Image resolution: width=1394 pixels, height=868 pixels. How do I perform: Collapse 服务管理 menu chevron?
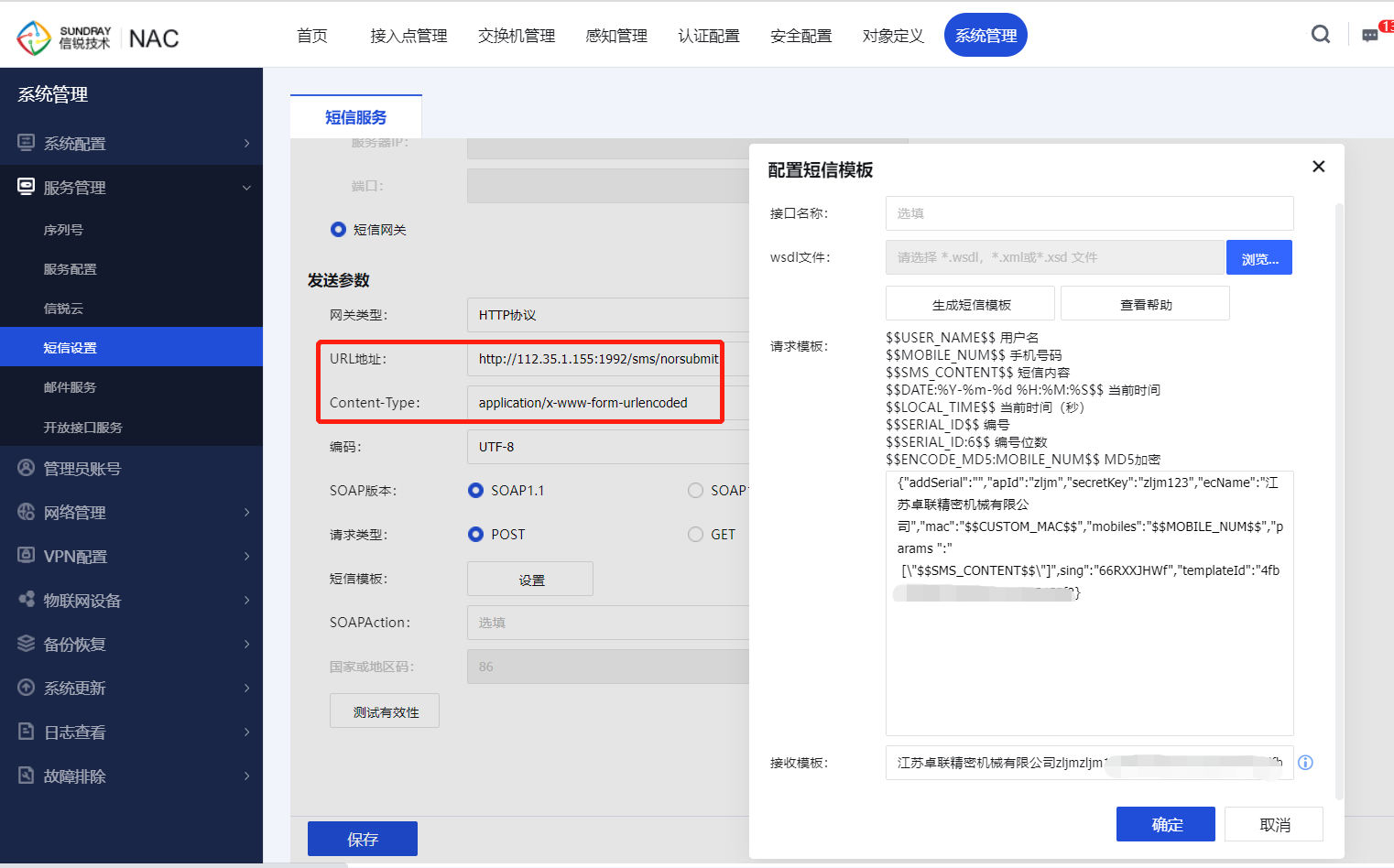click(247, 188)
